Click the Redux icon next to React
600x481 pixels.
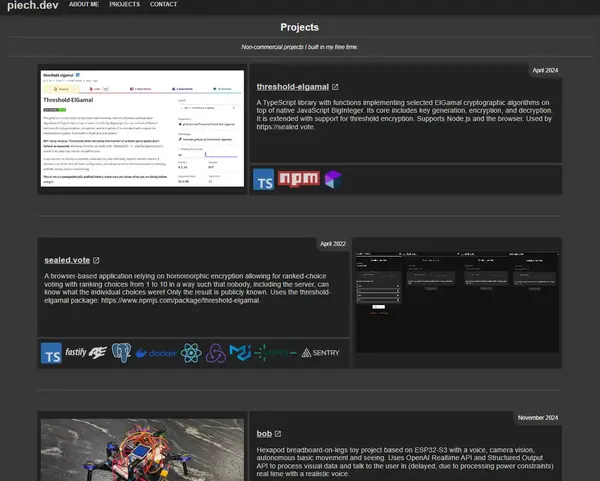pos(215,353)
